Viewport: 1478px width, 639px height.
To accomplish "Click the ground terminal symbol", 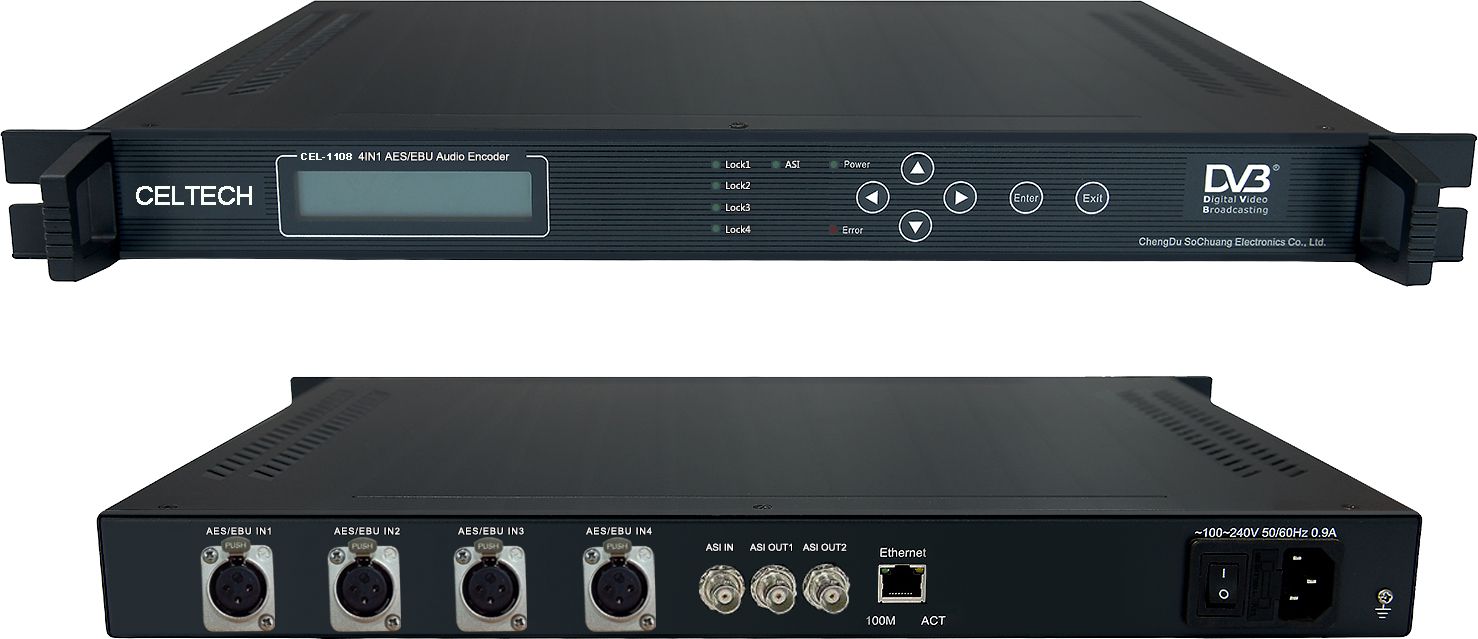I will pos(1385,601).
